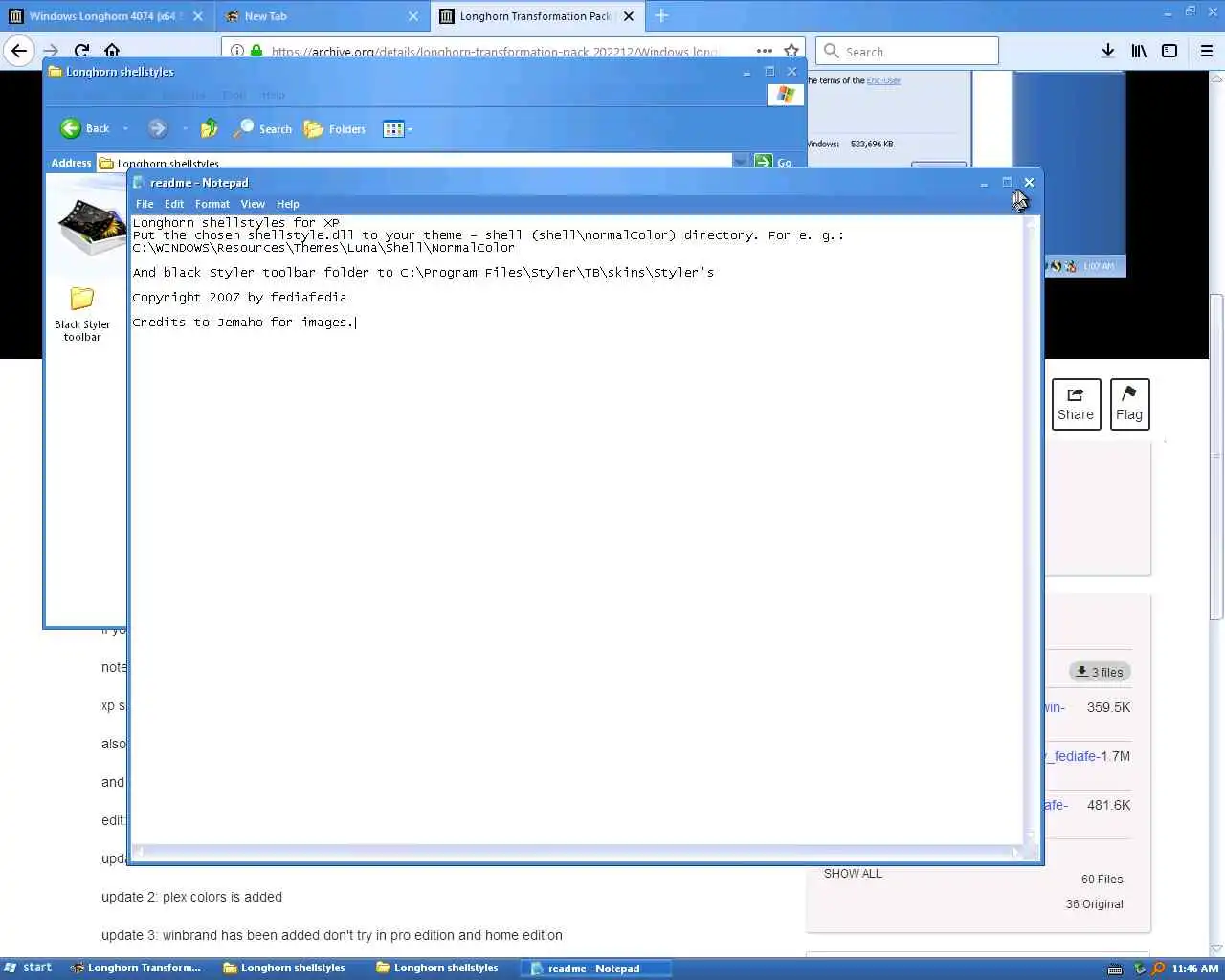Click the 36 Original text

click(x=1095, y=904)
